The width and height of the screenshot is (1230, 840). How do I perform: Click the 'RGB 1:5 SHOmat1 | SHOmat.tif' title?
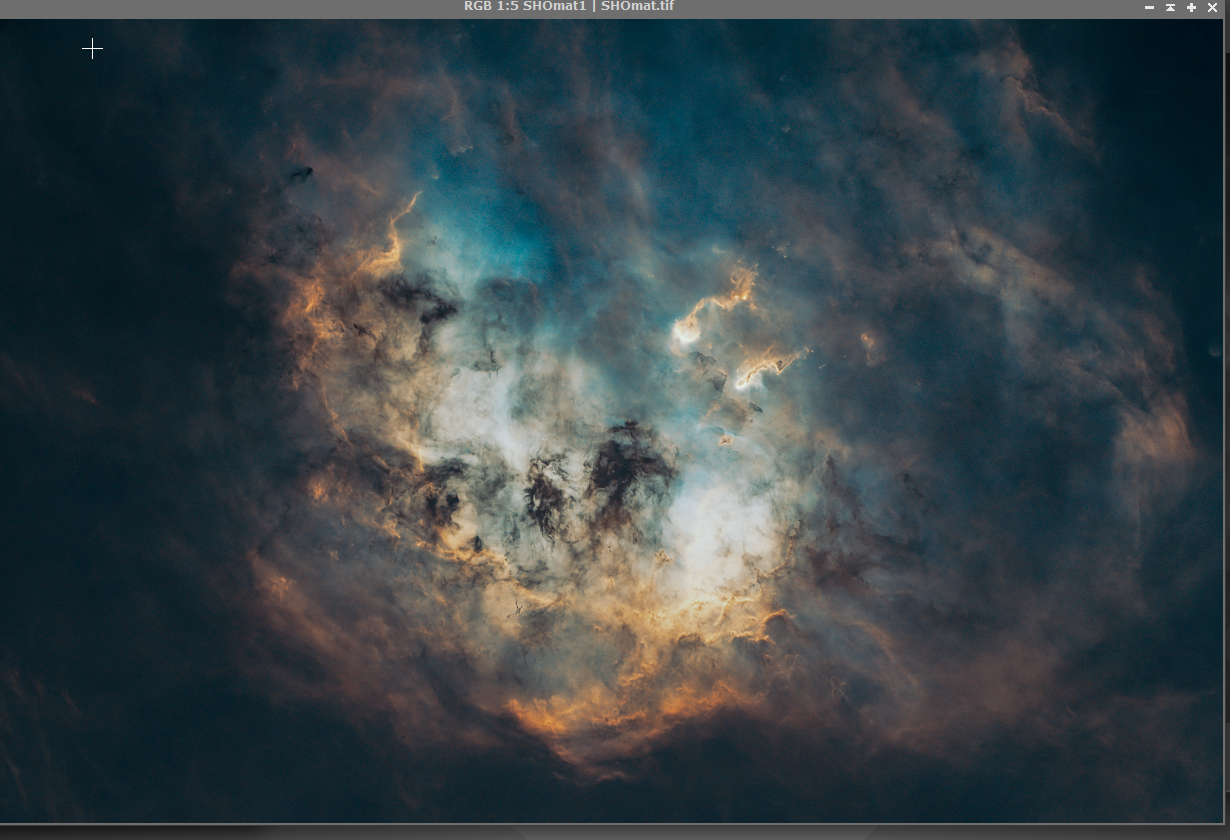coord(568,6)
